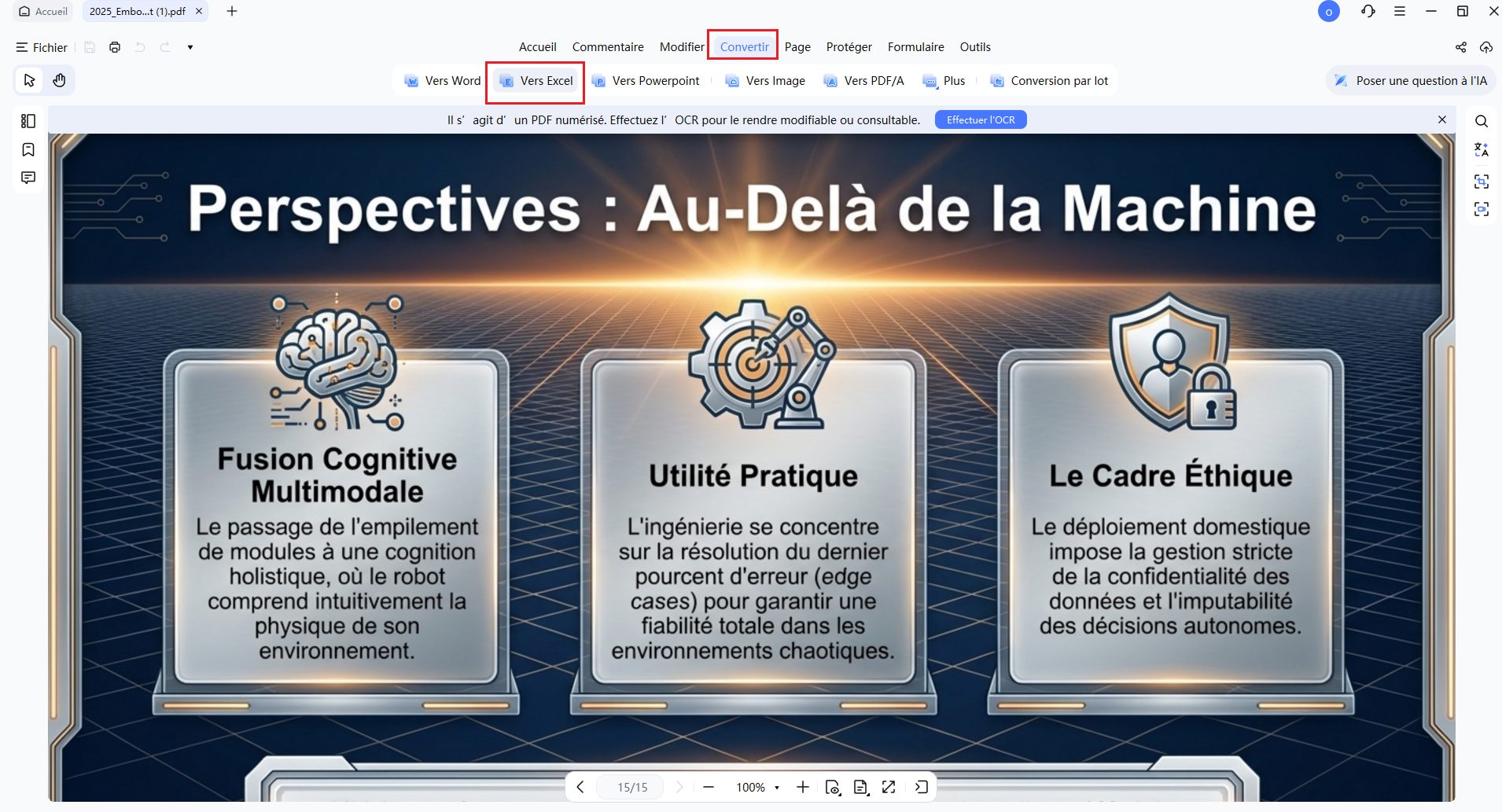Enter full screen mode icon
The height and width of the screenshot is (812, 1502).
pyautogui.click(x=889, y=787)
